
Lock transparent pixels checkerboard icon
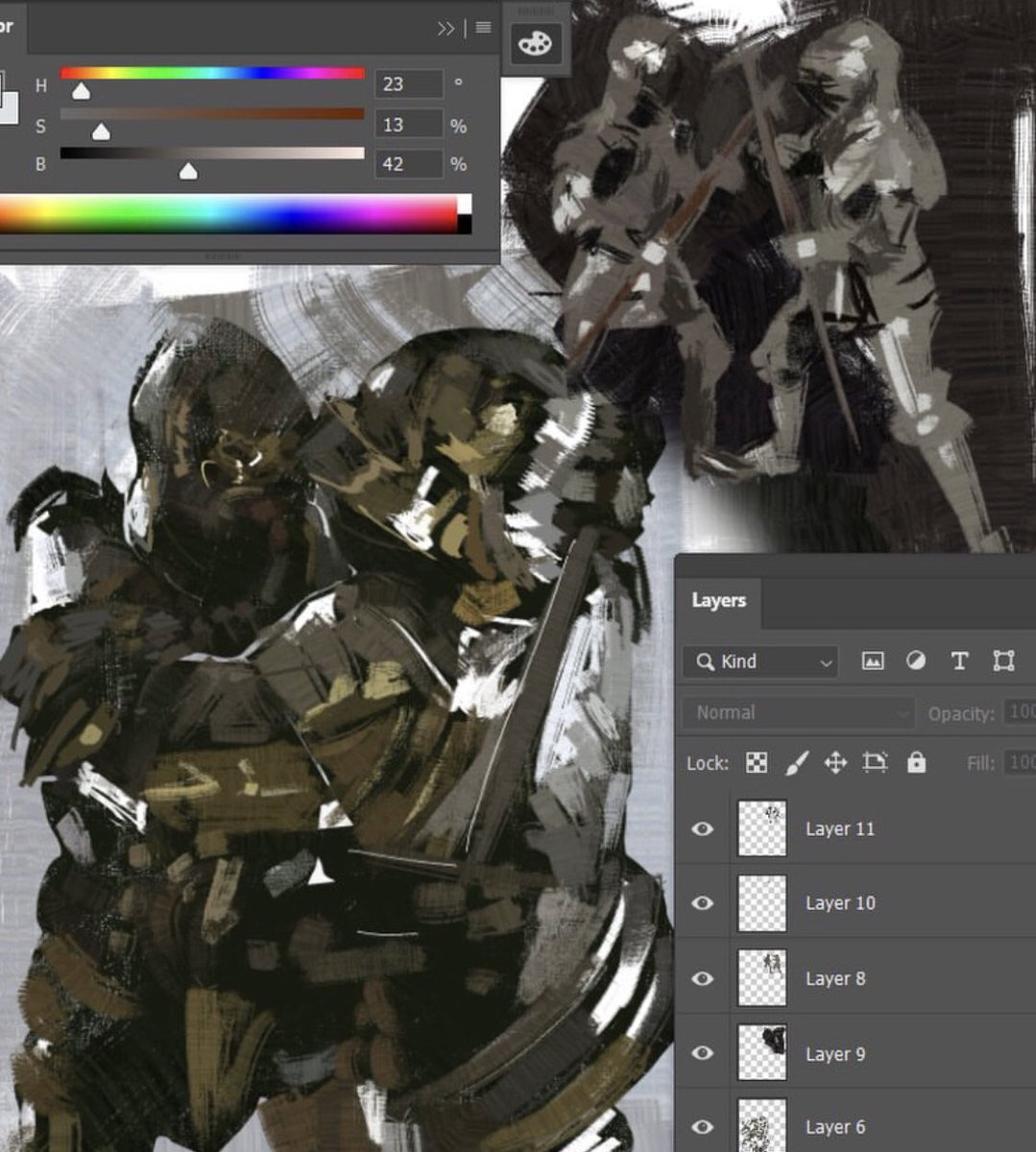[x=757, y=763]
